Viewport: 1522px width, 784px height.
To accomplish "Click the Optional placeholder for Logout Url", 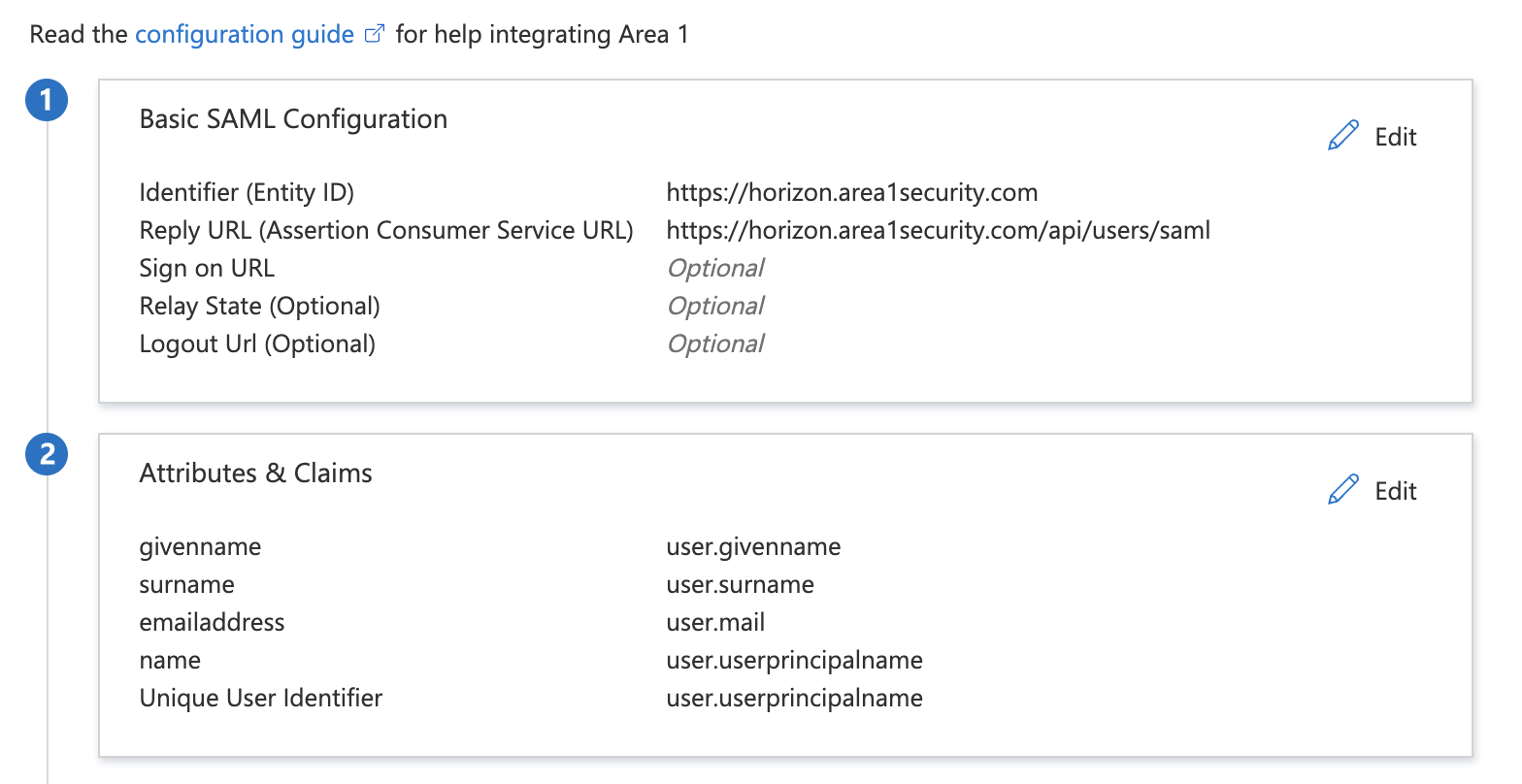I will click(714, 343).
